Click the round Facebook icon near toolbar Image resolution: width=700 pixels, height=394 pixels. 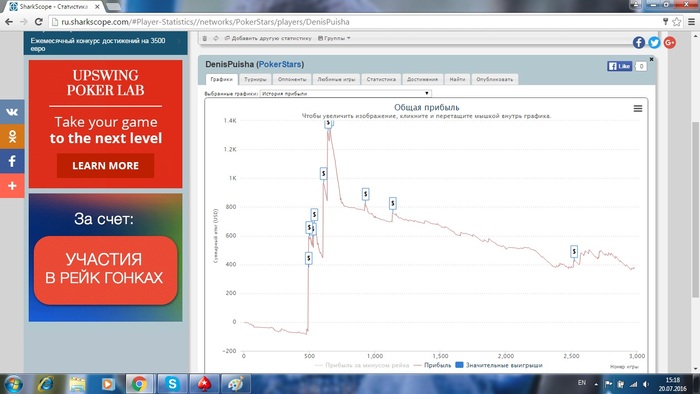tap(639, 42)
